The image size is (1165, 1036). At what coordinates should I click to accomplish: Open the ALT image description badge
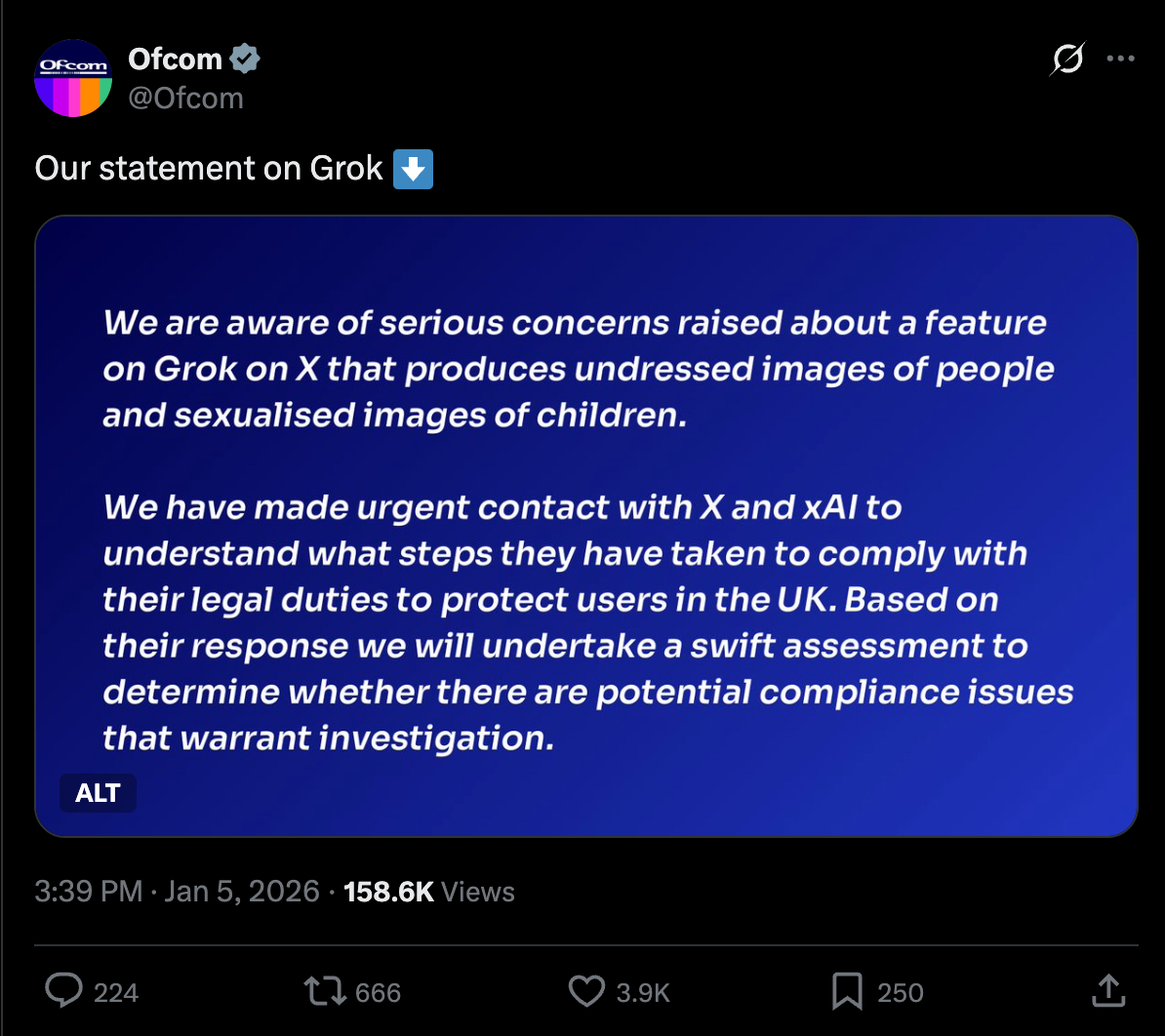(x=98, y=793)
